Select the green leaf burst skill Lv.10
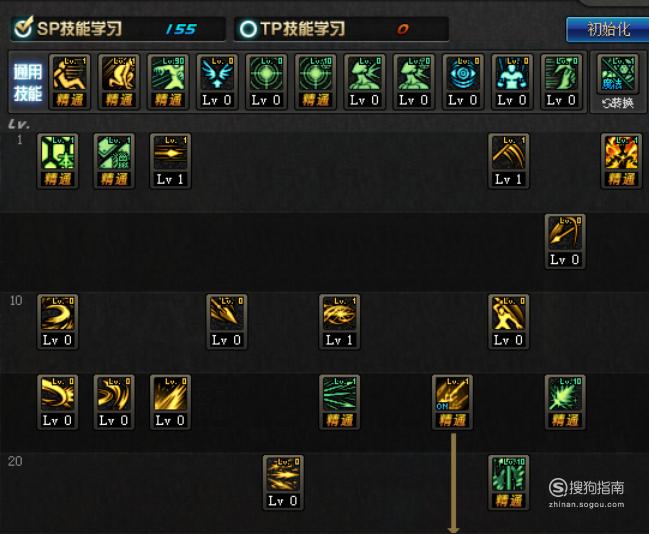Screen dimensions: 649x534 tap(565, 402)
